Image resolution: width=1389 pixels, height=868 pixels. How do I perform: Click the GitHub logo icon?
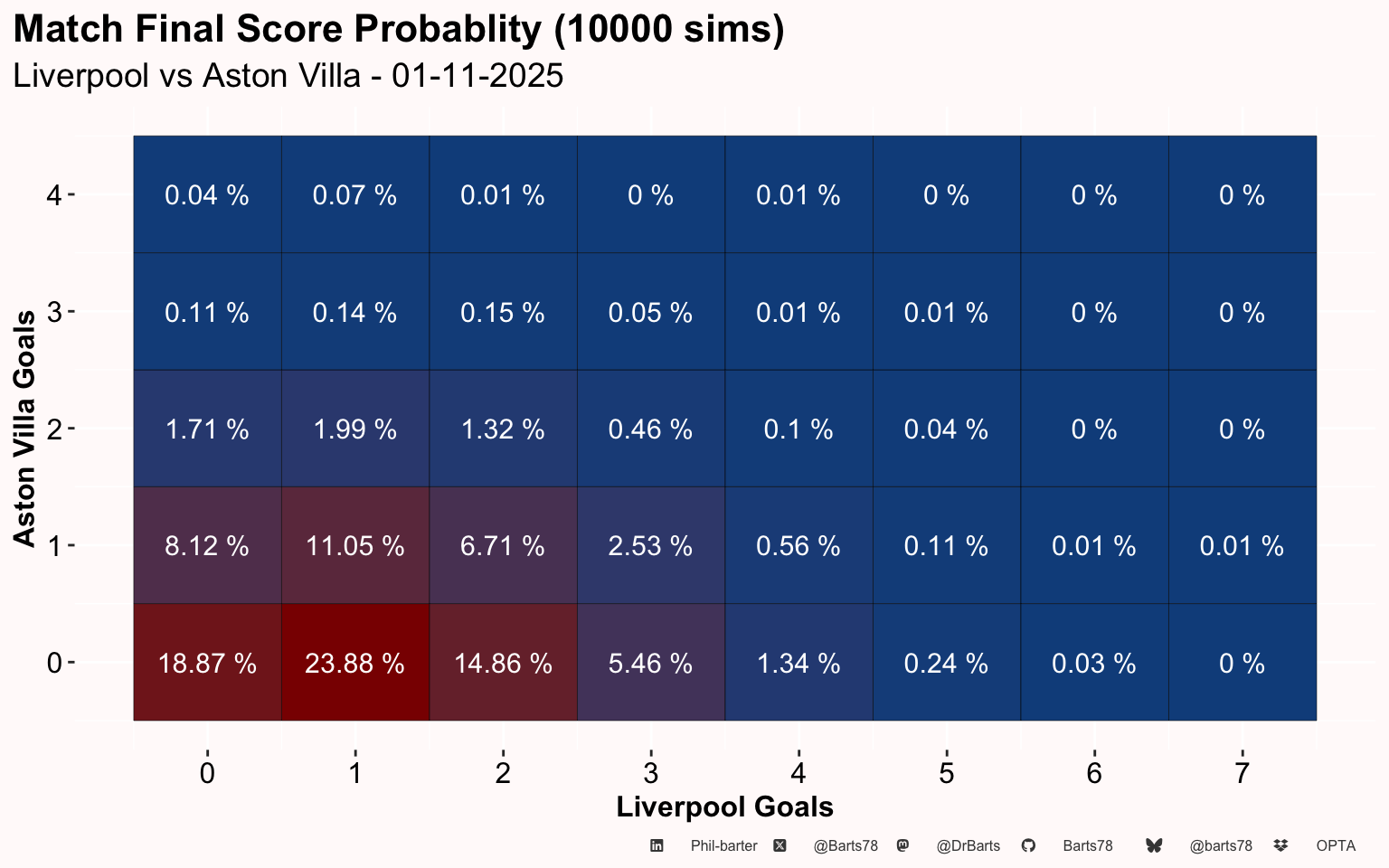pos(1028,845)
